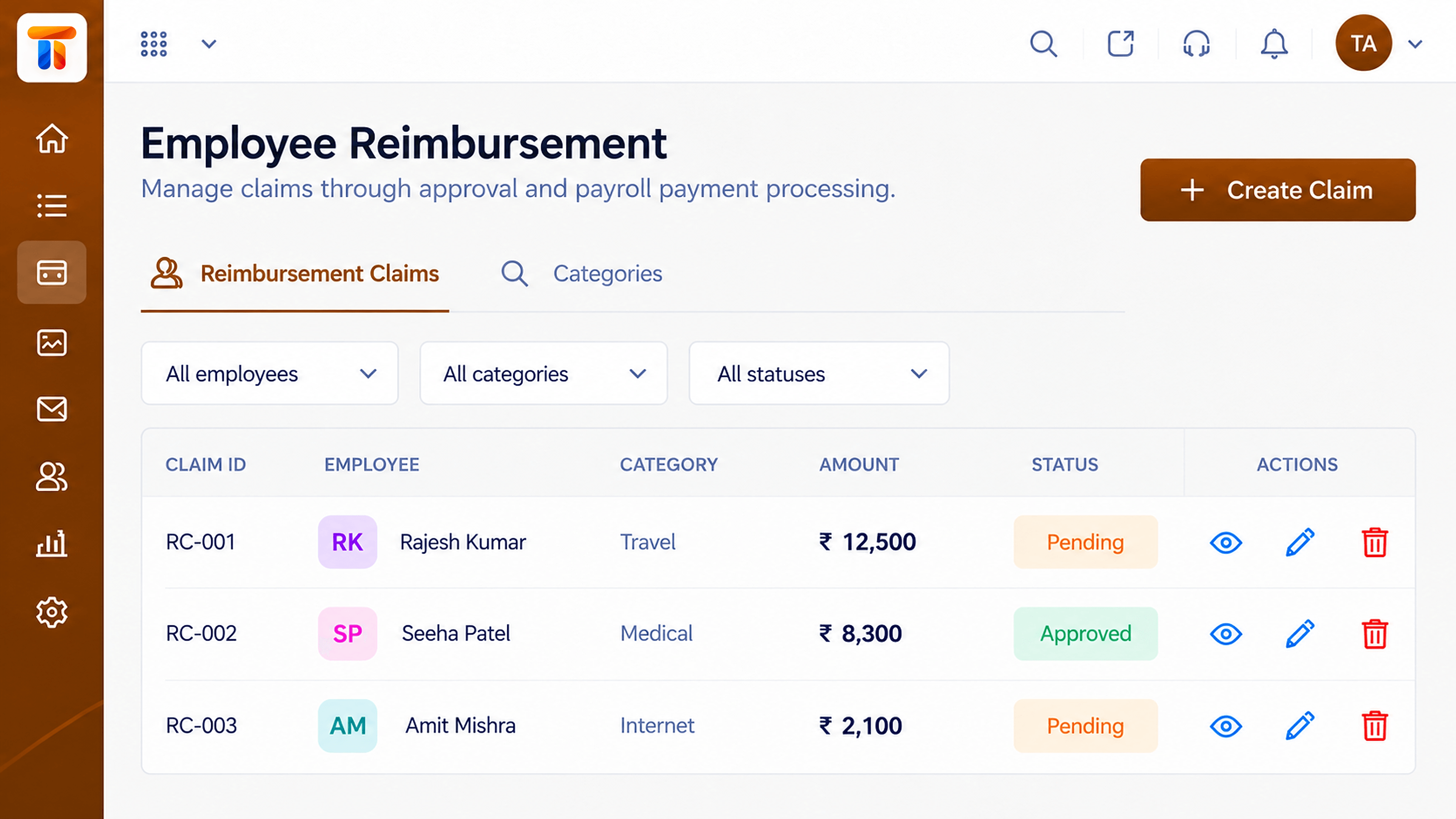Click the Internet category cell
The height and width of the screenshot is (819, 1456).
[657, 726]
